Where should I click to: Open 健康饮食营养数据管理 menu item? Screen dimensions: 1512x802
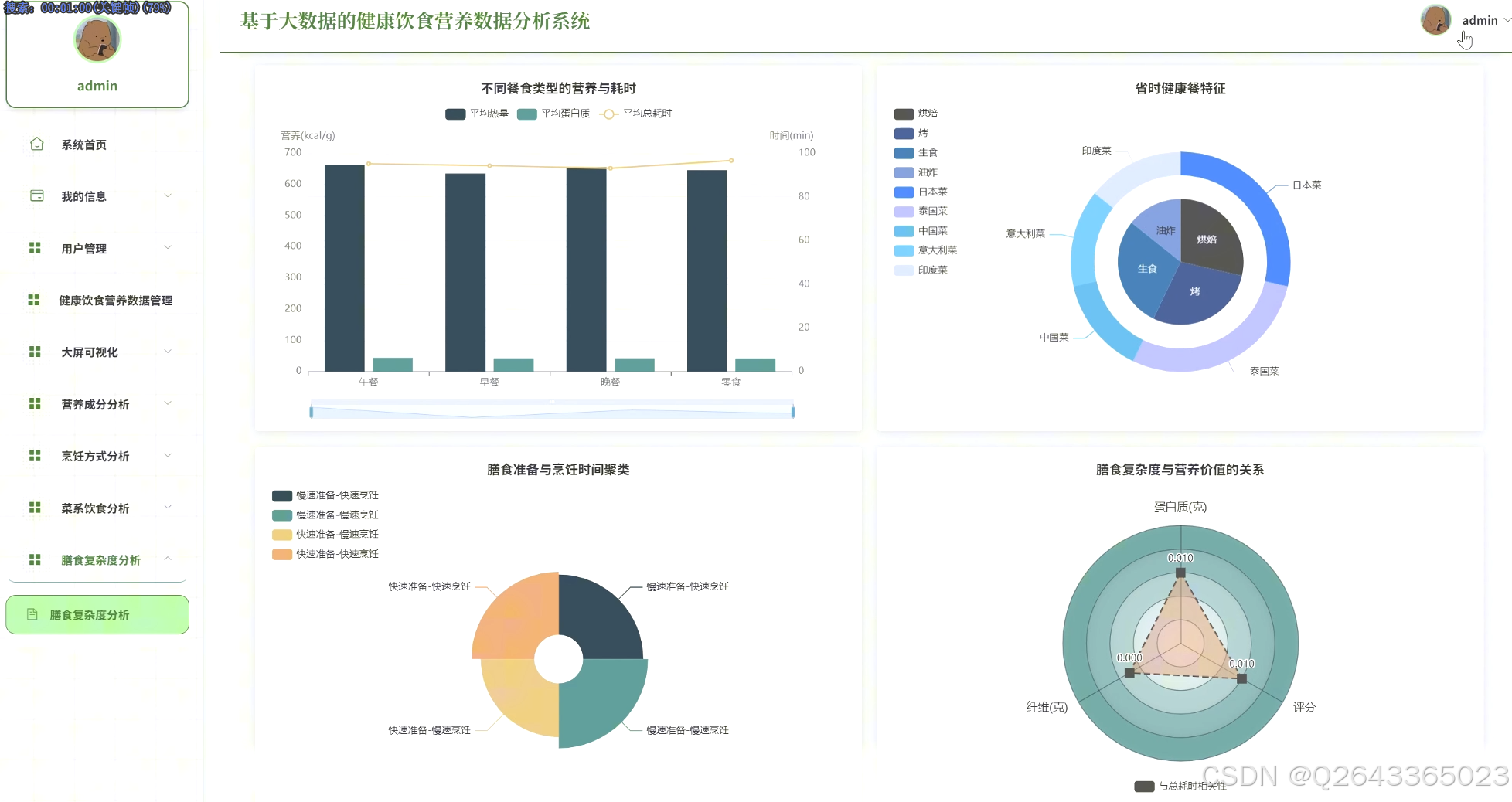click(97, 300)
